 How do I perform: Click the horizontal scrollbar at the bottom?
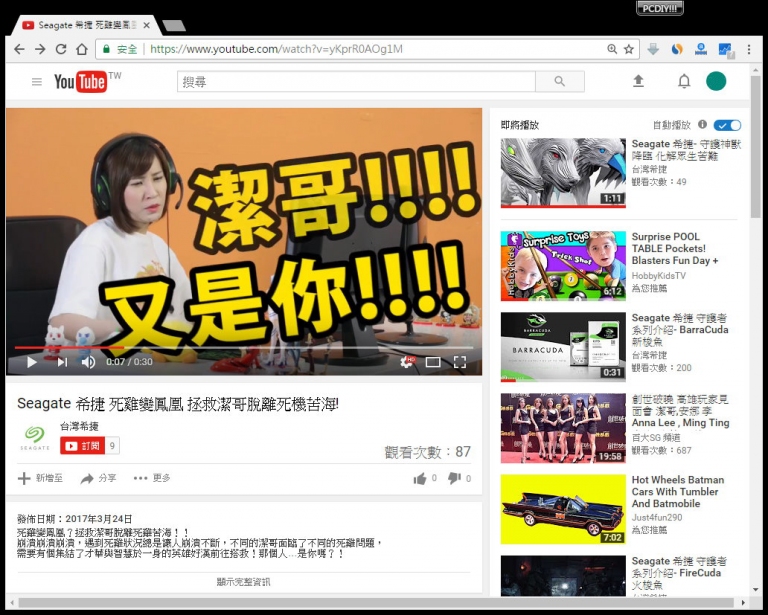click(375, 602)
